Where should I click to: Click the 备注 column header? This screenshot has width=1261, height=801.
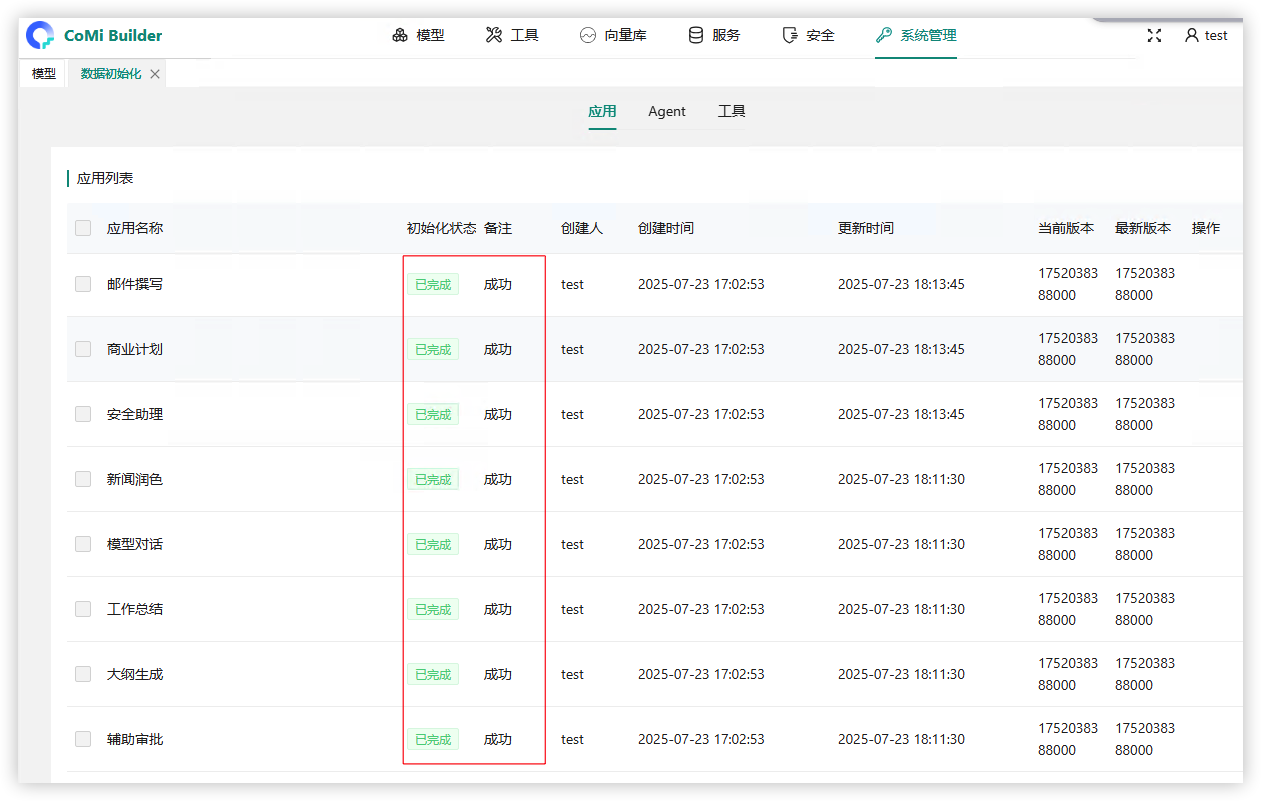498,228
